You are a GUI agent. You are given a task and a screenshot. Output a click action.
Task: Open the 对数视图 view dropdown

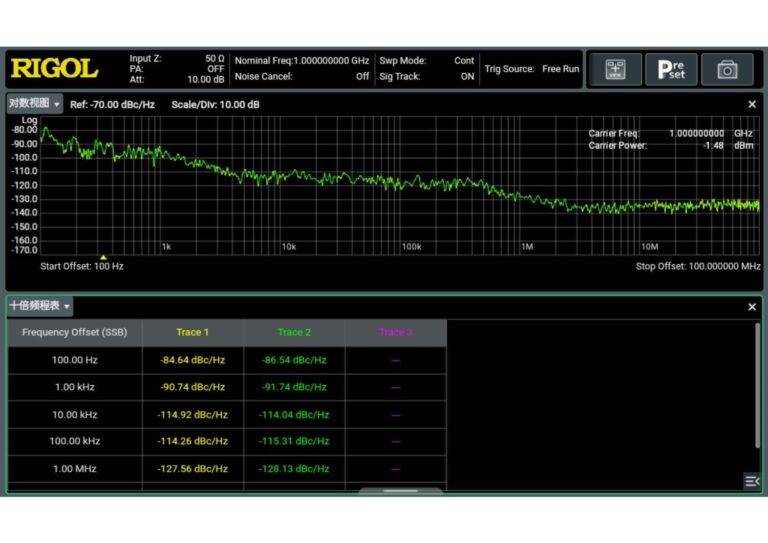click(35, 104)
